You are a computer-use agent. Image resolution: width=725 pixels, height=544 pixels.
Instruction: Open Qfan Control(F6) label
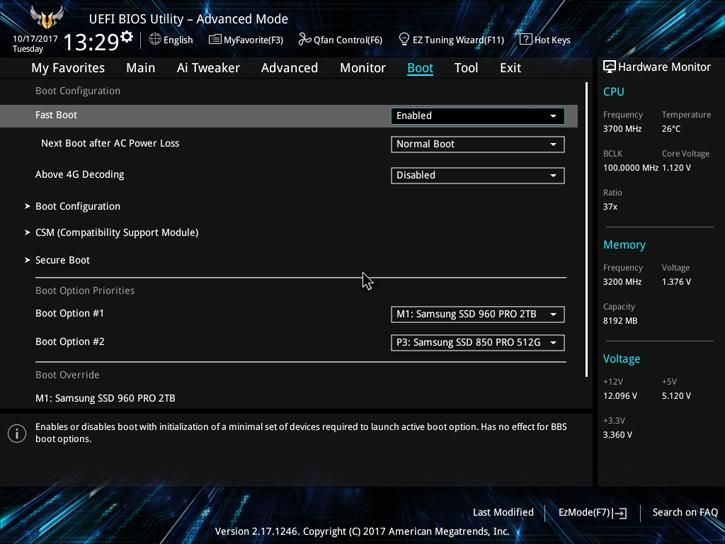point(348,40)
